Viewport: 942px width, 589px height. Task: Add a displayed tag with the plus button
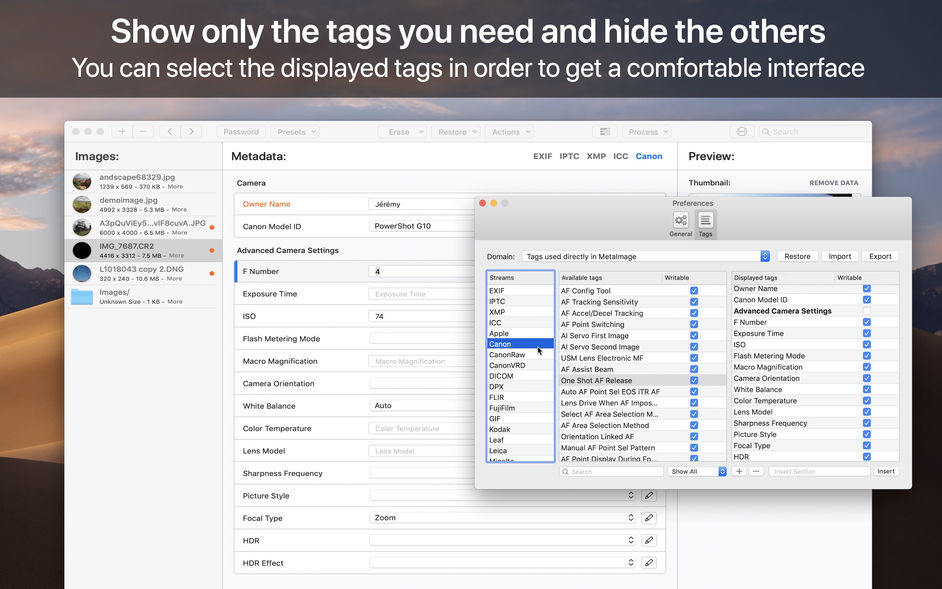pyautogui.click(x=739, y=471)
